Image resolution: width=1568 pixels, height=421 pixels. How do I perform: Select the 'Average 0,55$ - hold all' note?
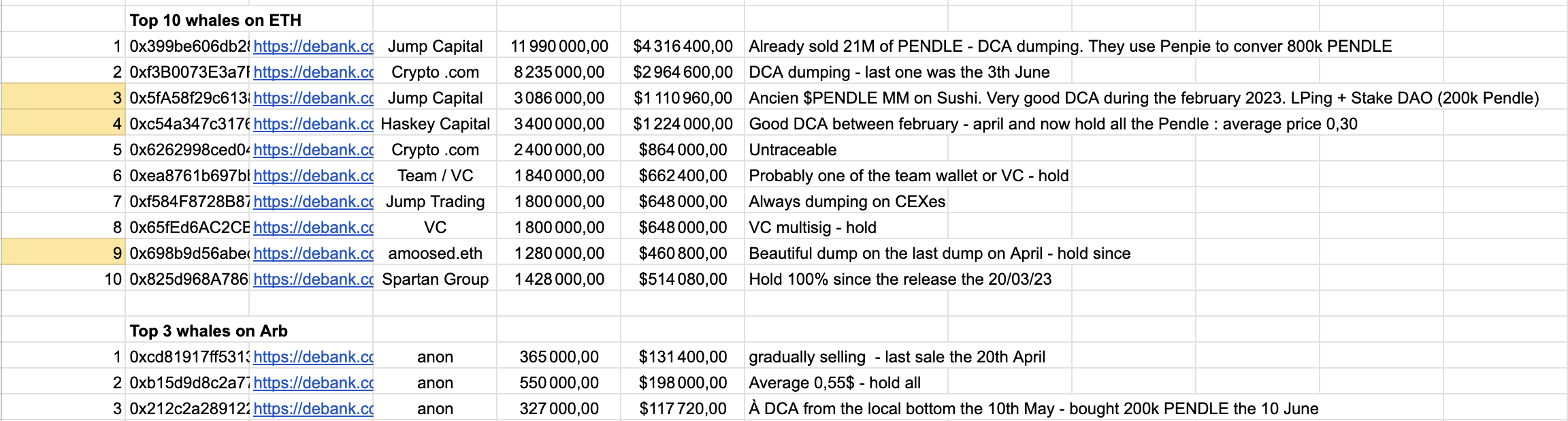(834, 383)
